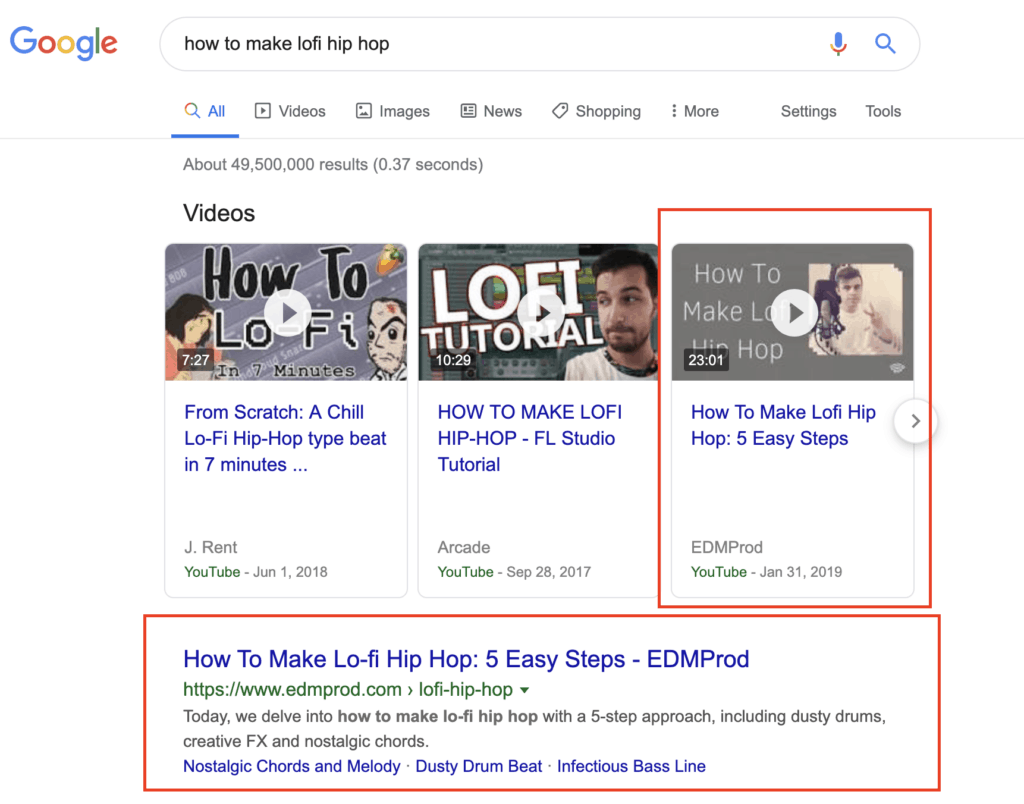Switch to the Videos tab
This screenshot has width=1024, height=804.
pyautogui.click(x=290, y=111)
